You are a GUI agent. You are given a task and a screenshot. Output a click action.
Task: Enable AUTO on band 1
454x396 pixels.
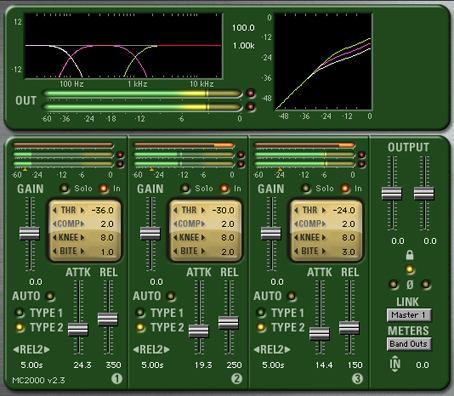pos(50,296)
